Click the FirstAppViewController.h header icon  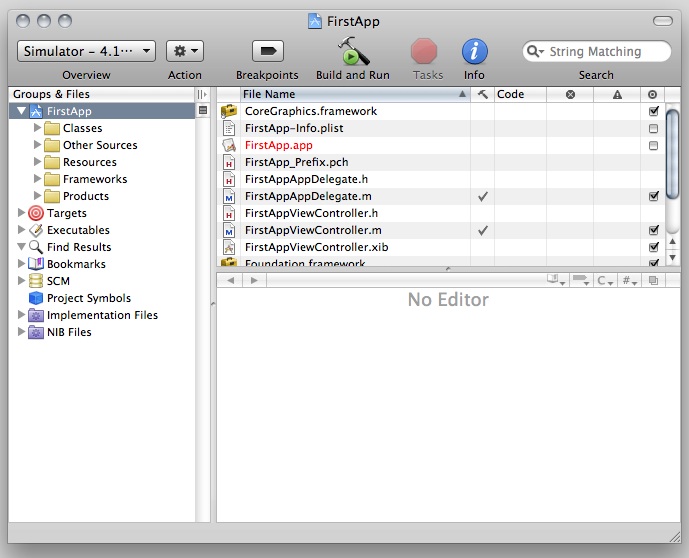pyautogui.click(x=229, y=214)
